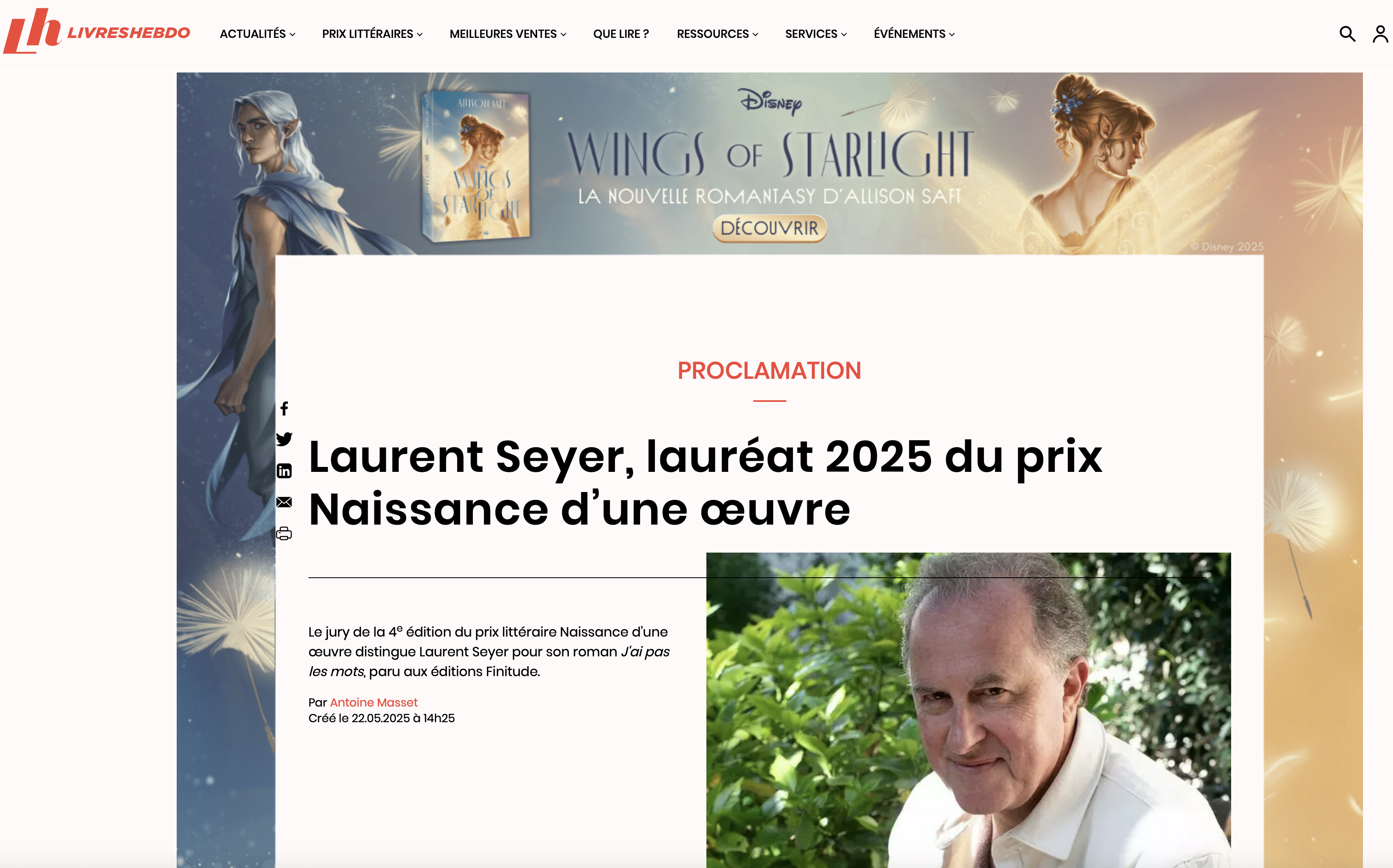This screenshot has height=868, width=1393.
Task: Open the Ressources dropdown menu
Action: pos(717,34)
